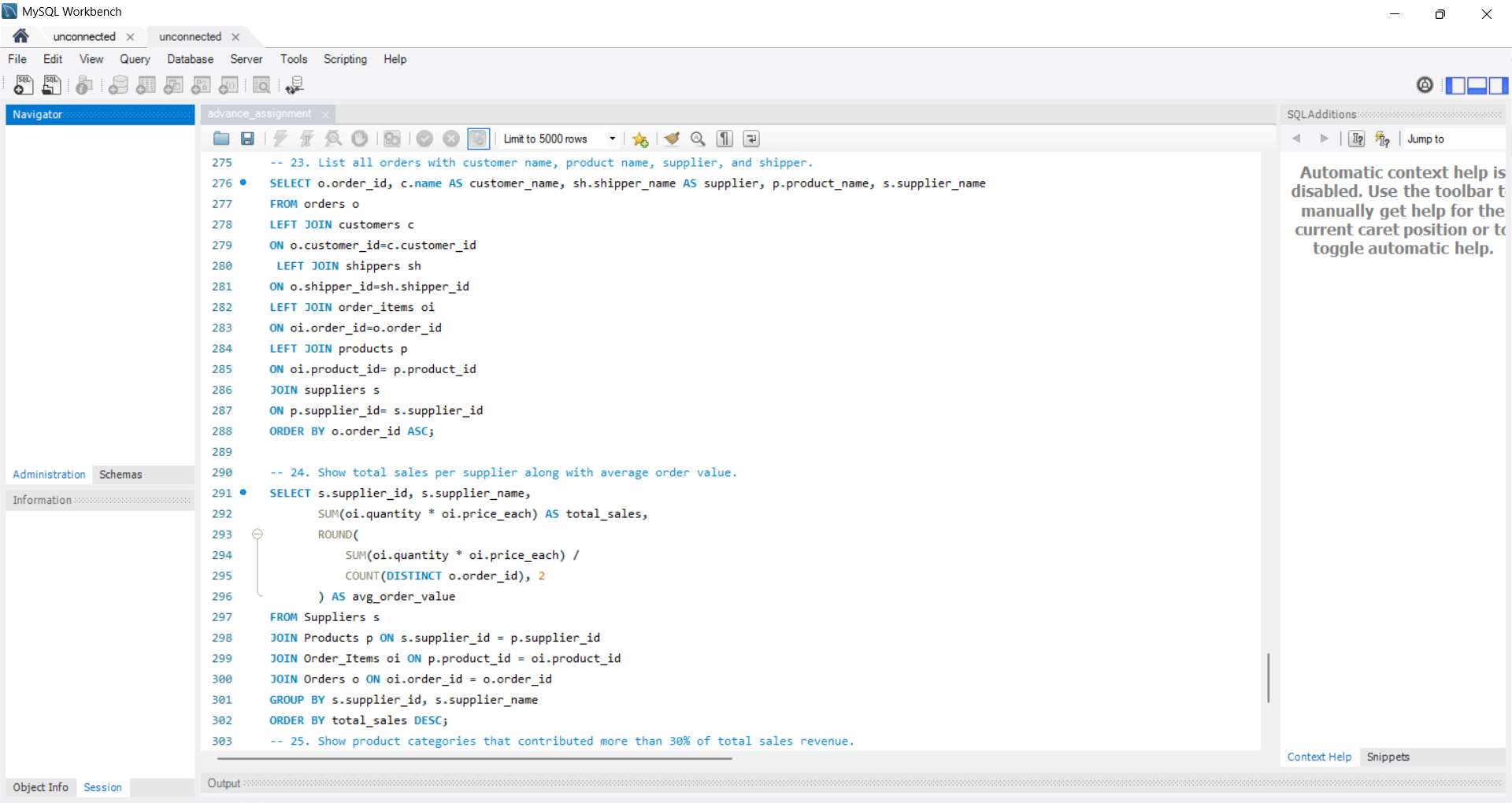This screenshot has width=1512, height=803.
Task: Save the script with floppy disk icon
Action: (x=247, y=139)
